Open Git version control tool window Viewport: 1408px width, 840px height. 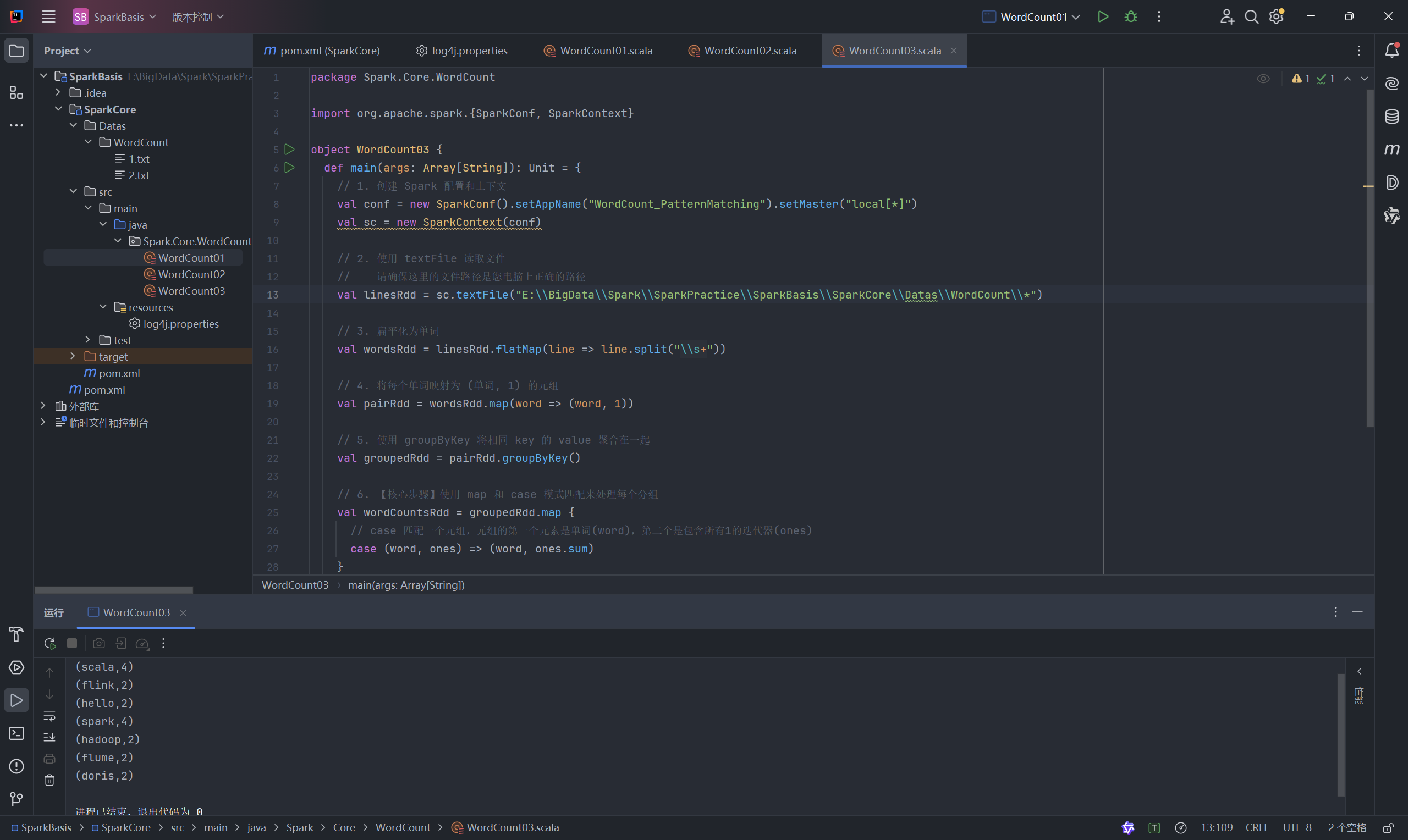click(16, 799)
